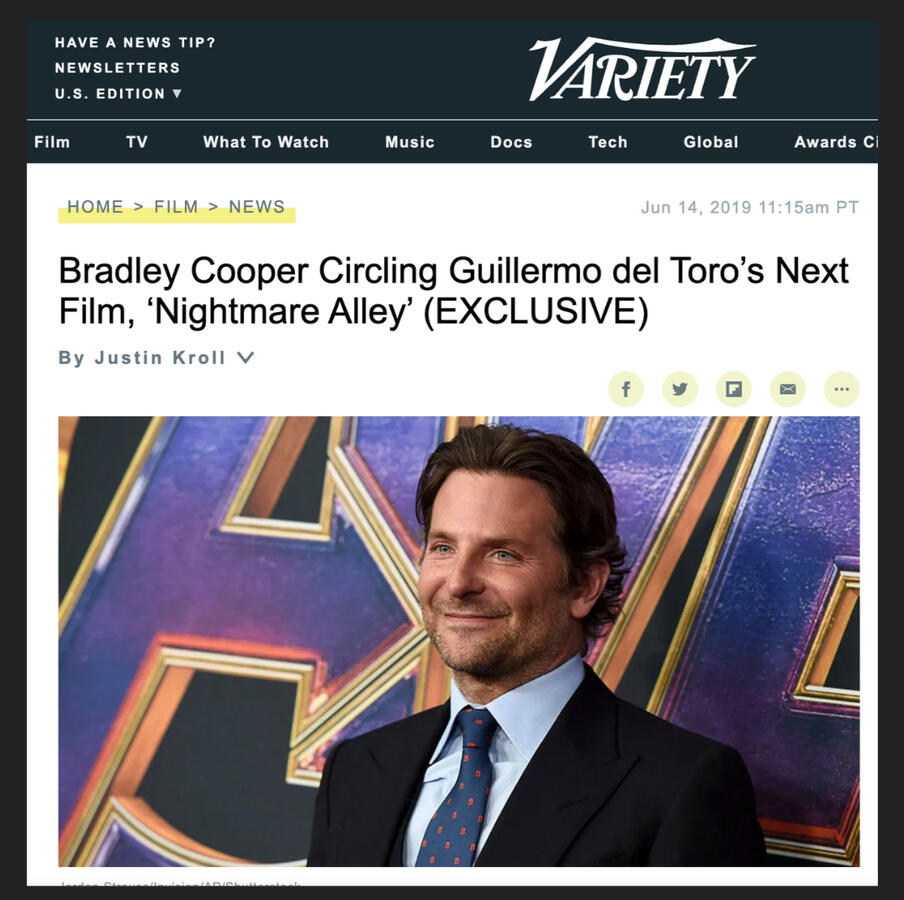Screen dimensions: 904x900
Task: Open more sharing options ellipsis
Action: (x=842, y=389)
